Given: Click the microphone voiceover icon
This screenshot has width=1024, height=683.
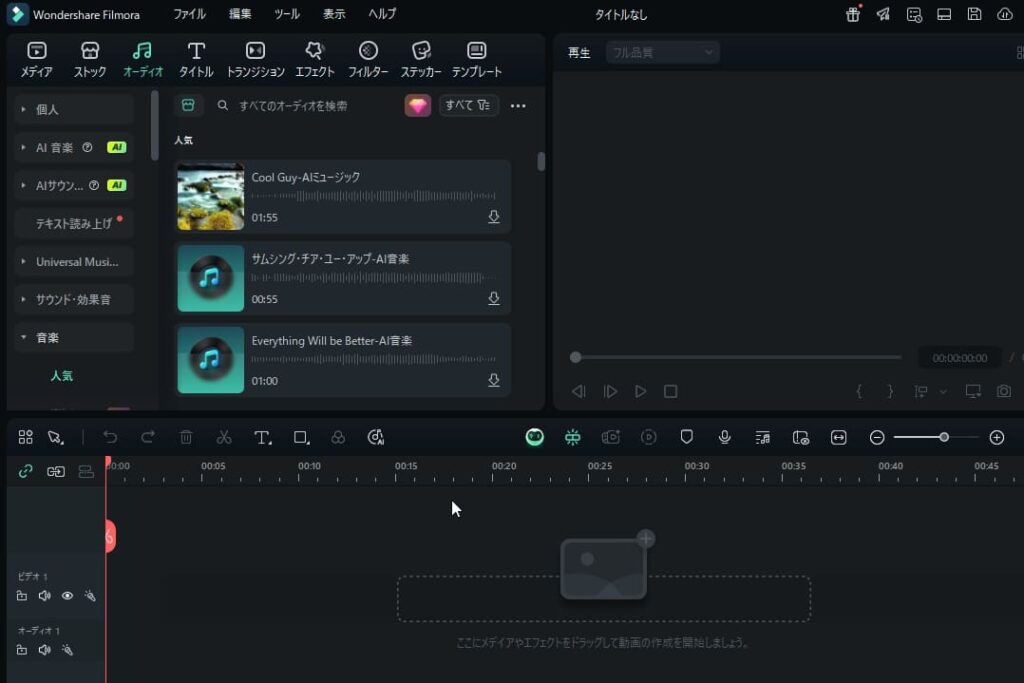Looking at the screenshot, I should 724,437.
